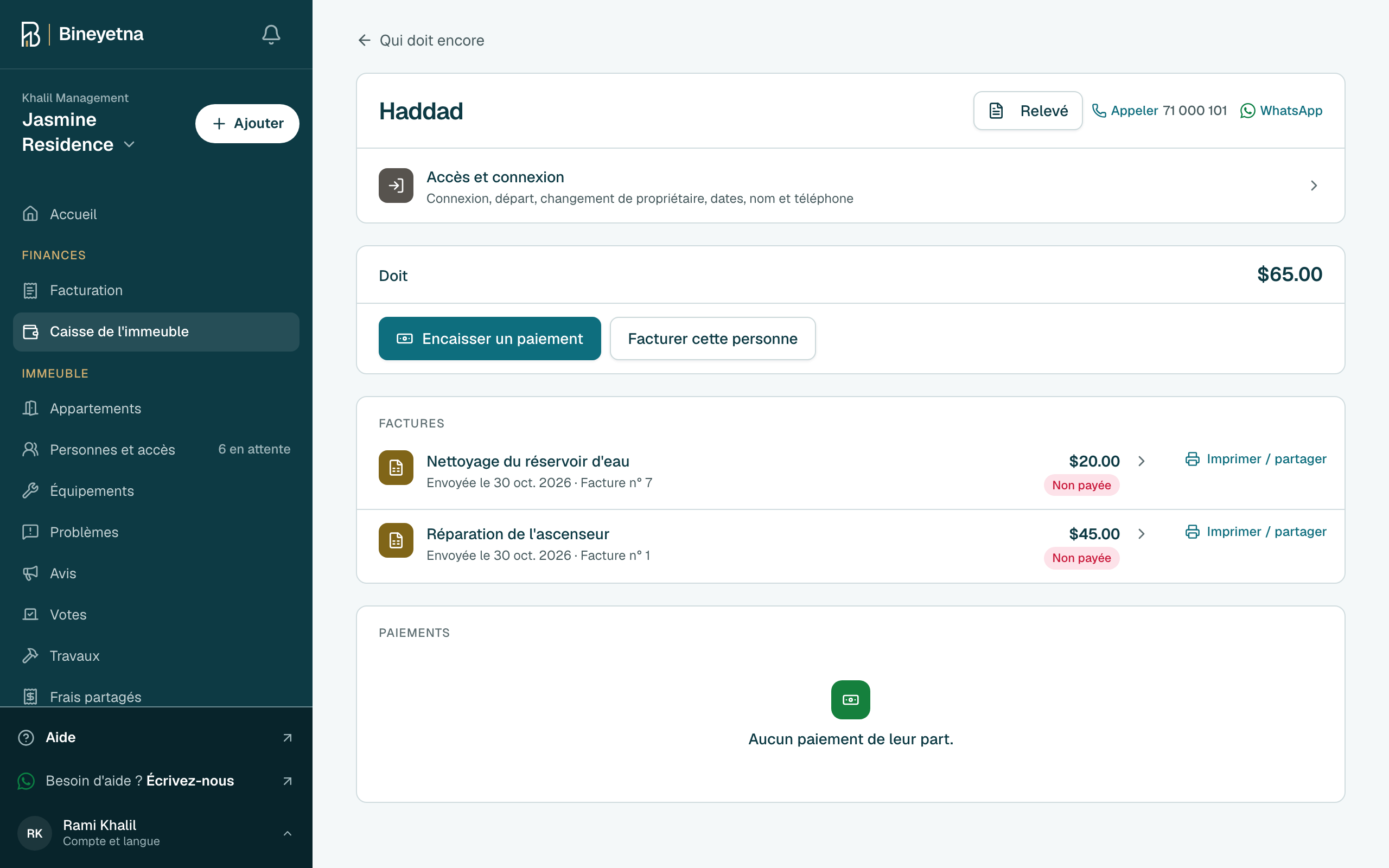Click the $65.00 amount owed

coord(1290,275)
